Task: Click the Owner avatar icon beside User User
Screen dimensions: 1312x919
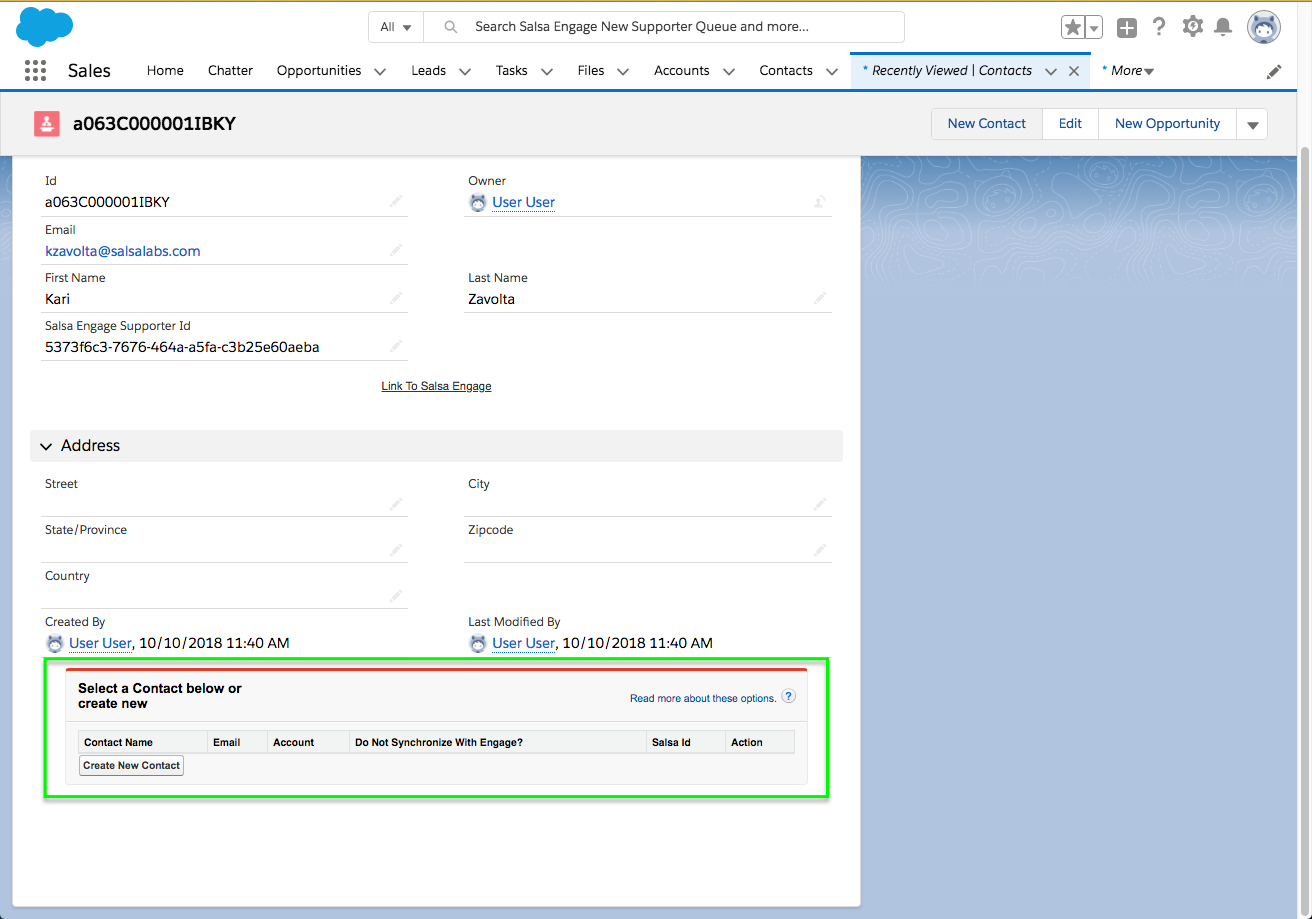Action: 478,202
